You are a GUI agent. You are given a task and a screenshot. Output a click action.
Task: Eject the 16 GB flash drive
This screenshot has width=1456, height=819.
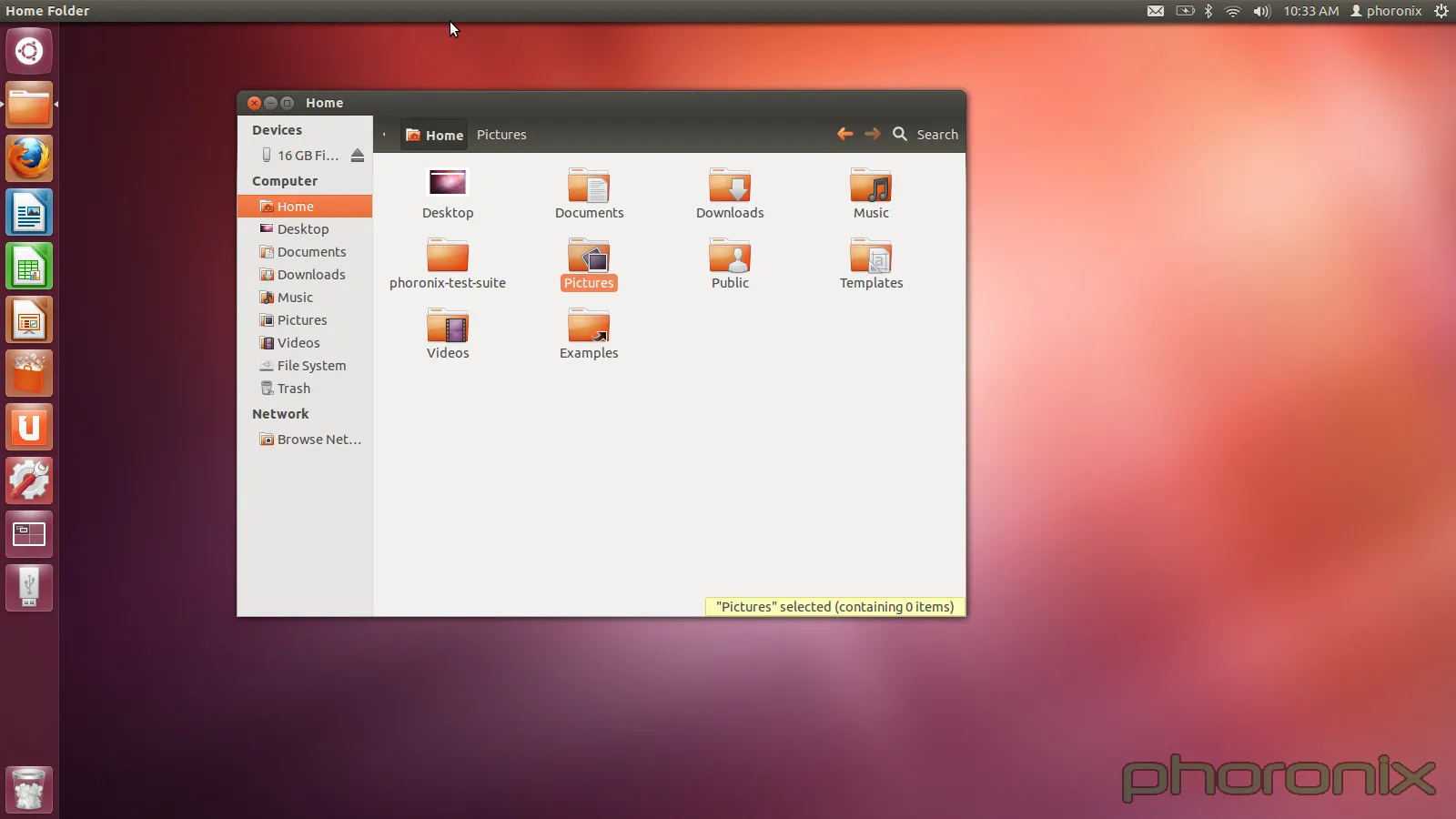click(x=358, y=156)
